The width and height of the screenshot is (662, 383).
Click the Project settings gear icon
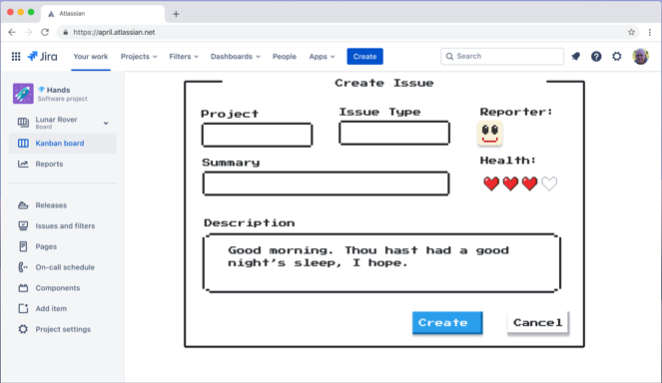tap(23, 329)
